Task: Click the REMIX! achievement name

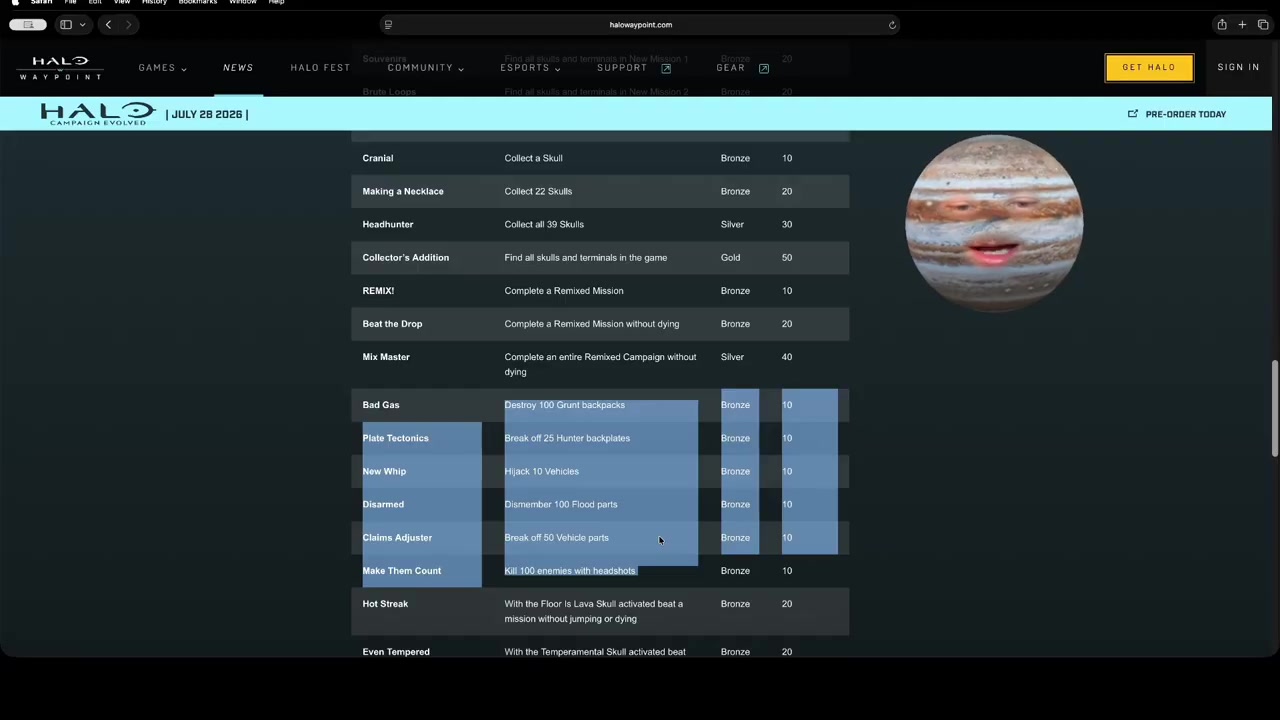Action: click(x=378, y=291)
